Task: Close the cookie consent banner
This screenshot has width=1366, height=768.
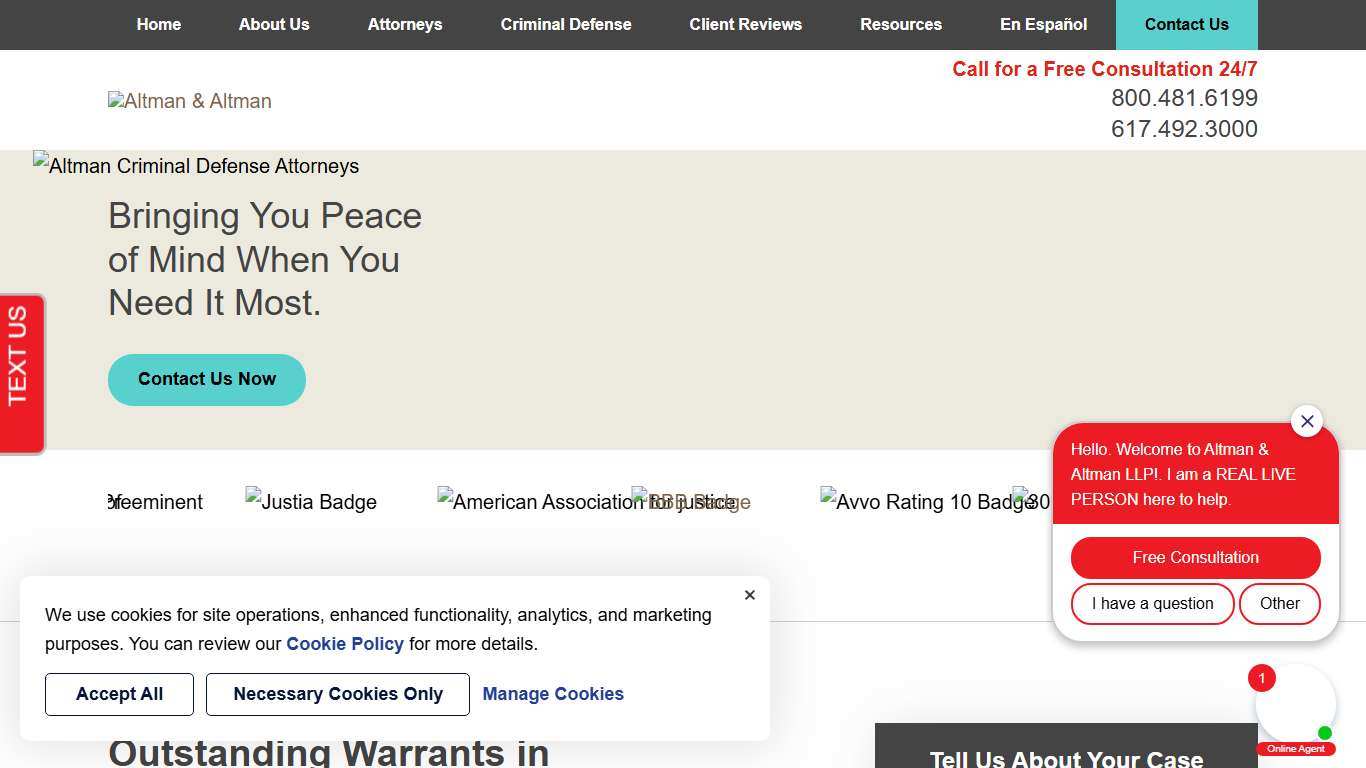Action: 750,595
